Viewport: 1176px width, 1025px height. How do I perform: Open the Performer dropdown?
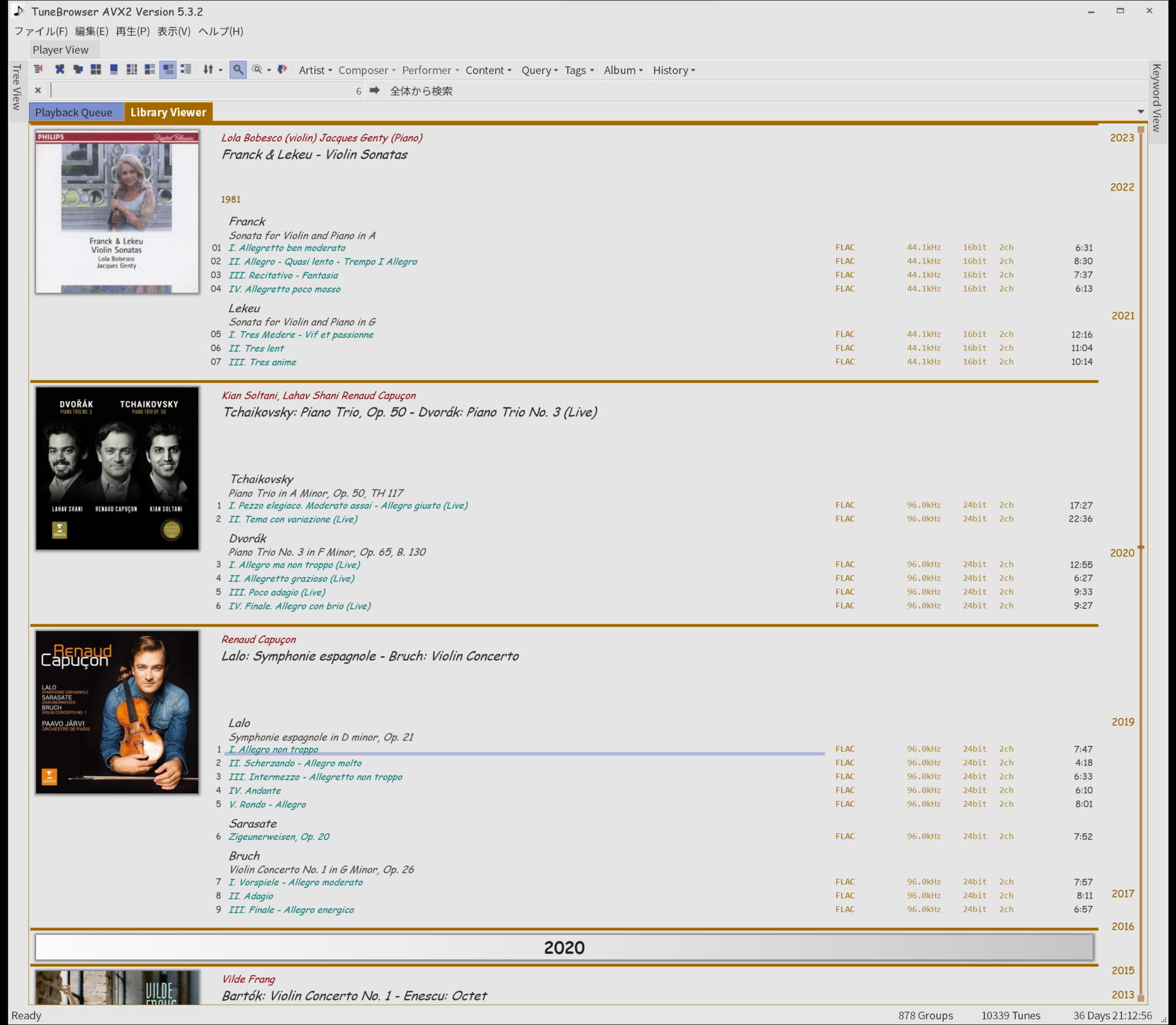(x=430, y=70)
